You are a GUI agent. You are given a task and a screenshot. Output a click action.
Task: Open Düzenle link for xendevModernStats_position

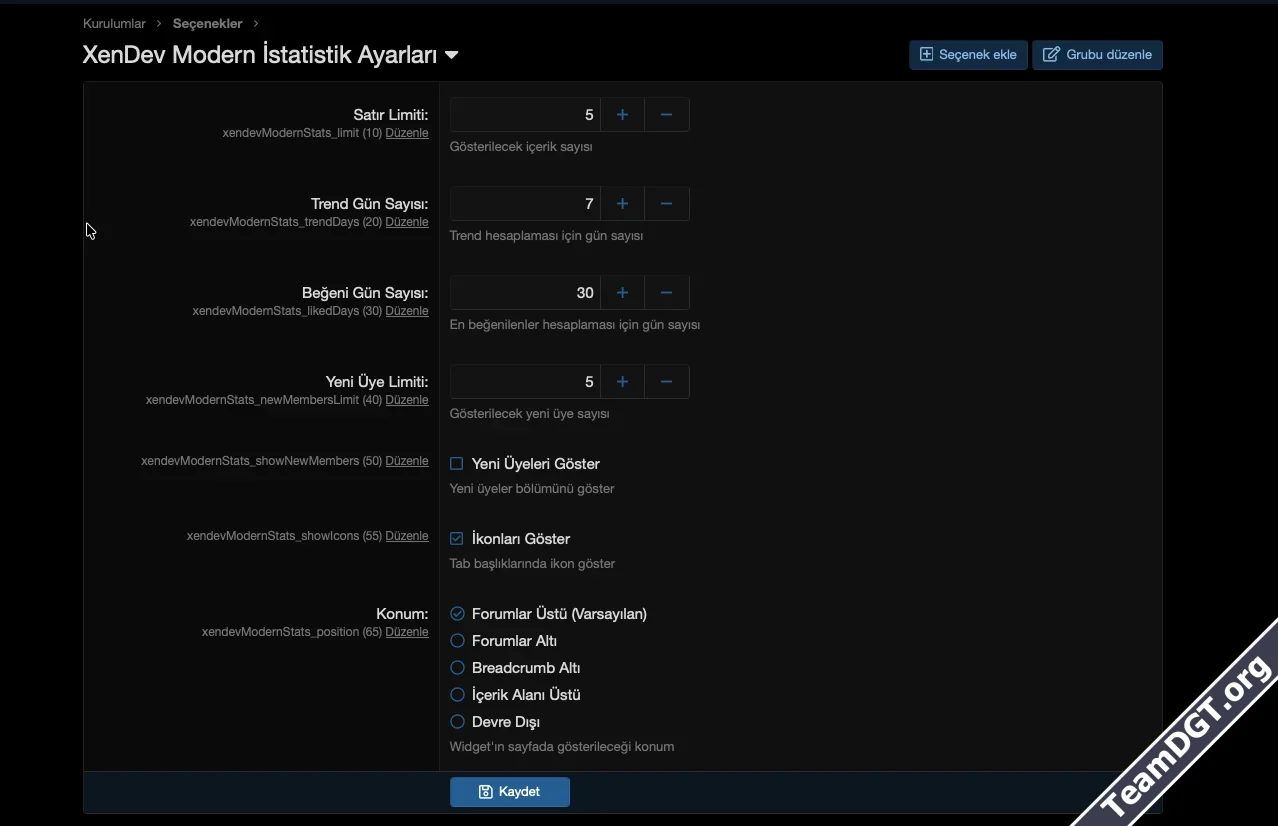point(407,632)
